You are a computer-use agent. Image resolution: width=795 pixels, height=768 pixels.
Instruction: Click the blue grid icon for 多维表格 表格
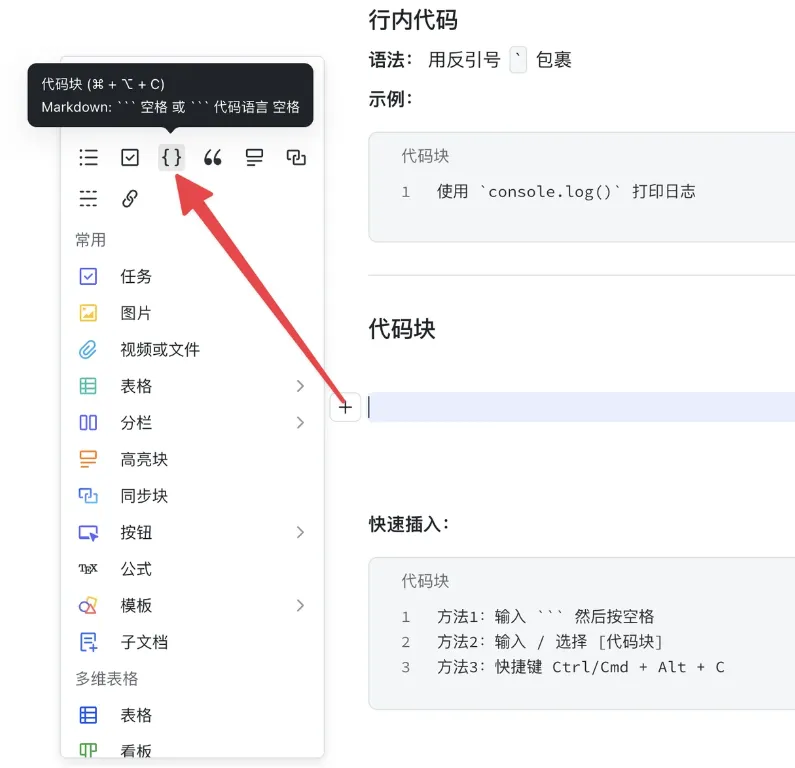coord(88,715)
